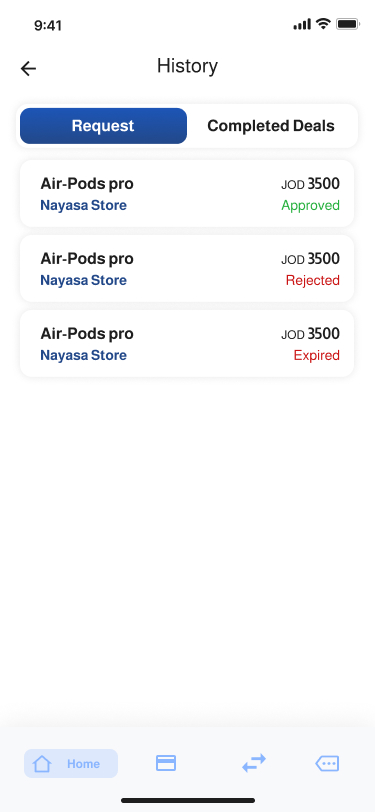Open the card icon in bottom navigation
The image size is (375, 812).
click(166, 763)
